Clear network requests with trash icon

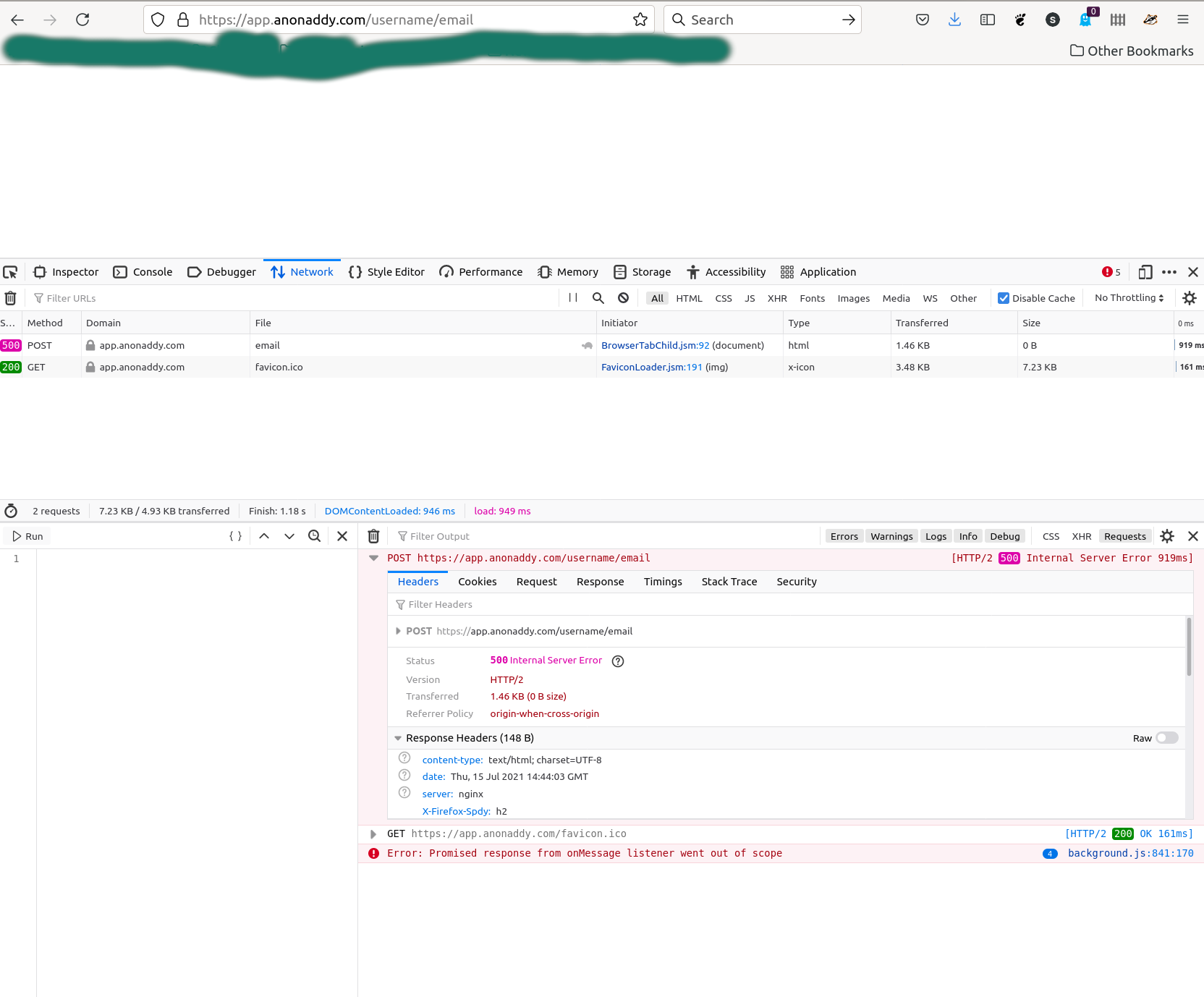[10, 297]
